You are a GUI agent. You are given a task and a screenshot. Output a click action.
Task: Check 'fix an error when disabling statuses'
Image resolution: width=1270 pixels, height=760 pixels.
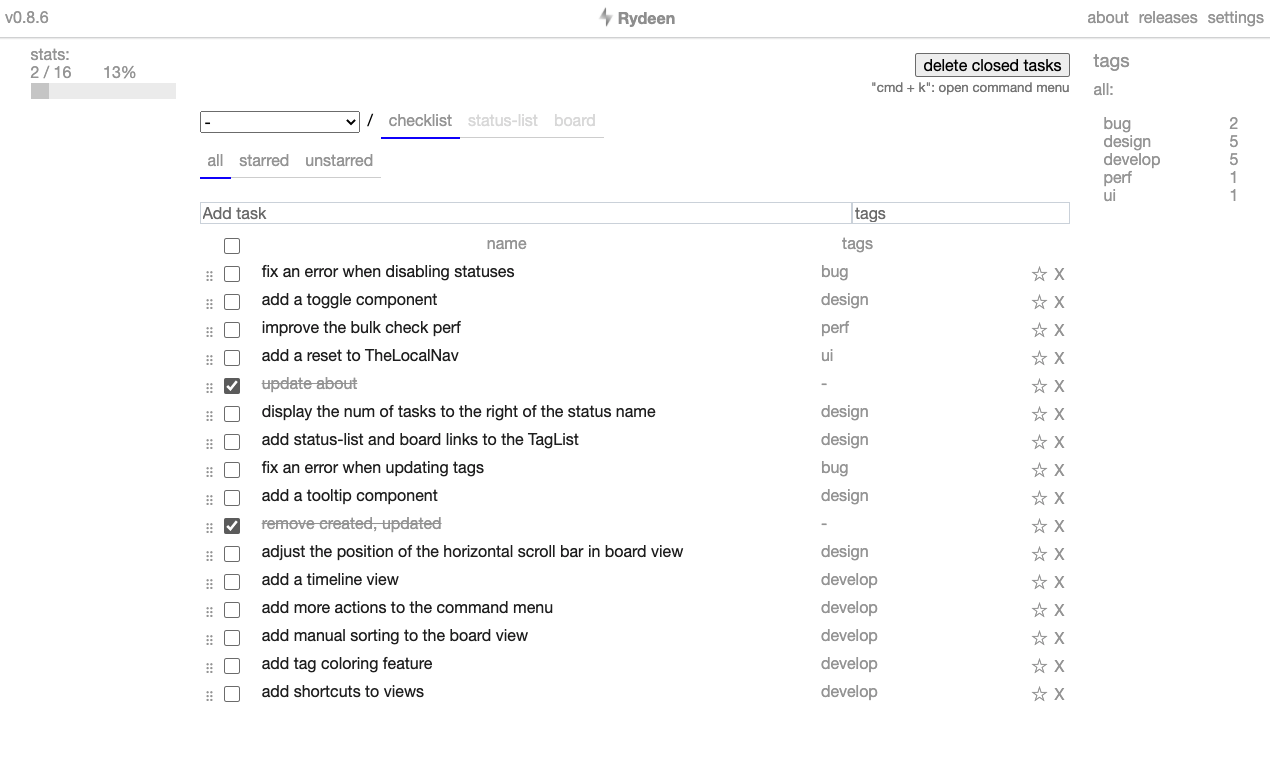pos(232,274)
